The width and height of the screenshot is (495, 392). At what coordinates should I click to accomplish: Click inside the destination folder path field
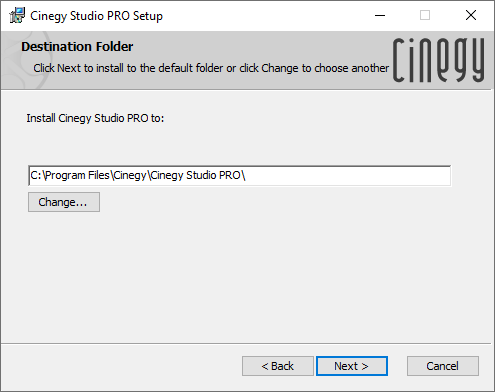(x=240, y=175)
